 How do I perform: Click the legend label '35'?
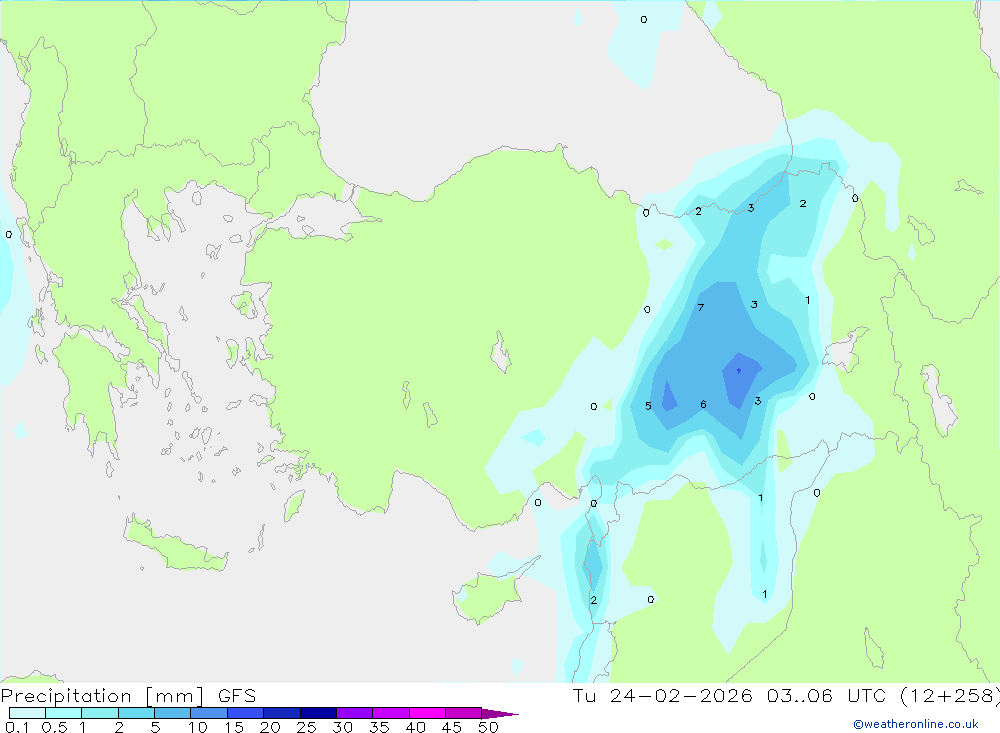point(379,727)
